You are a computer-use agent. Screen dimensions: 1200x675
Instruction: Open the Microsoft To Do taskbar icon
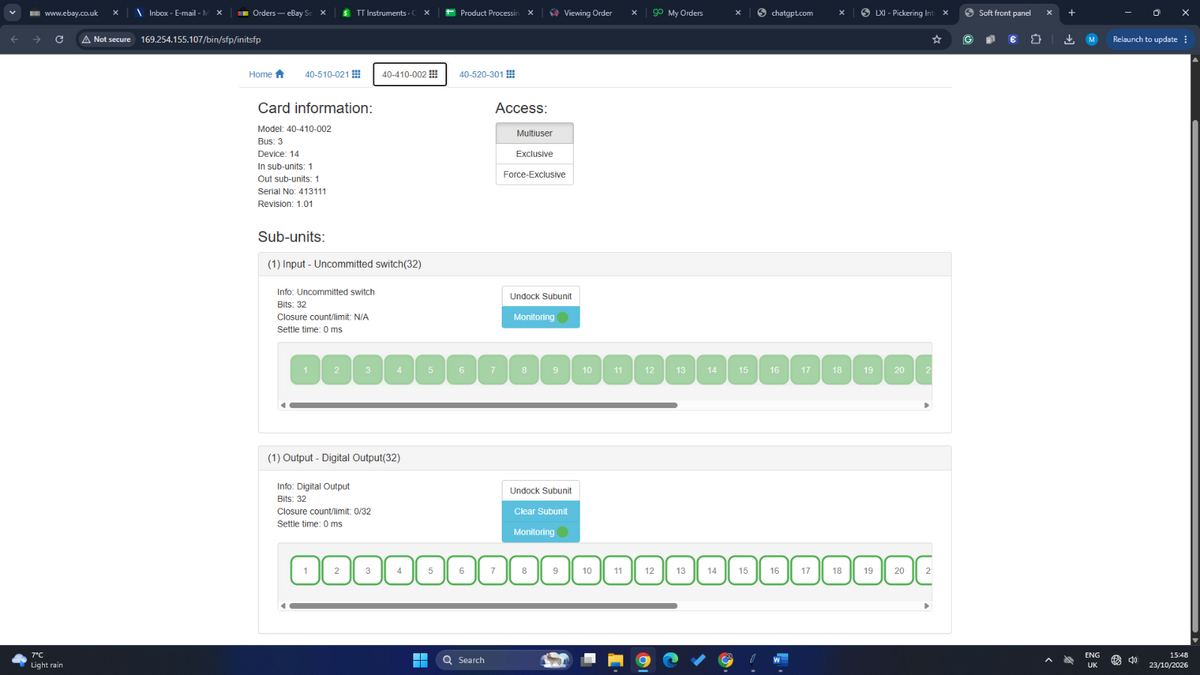(699, 660)
